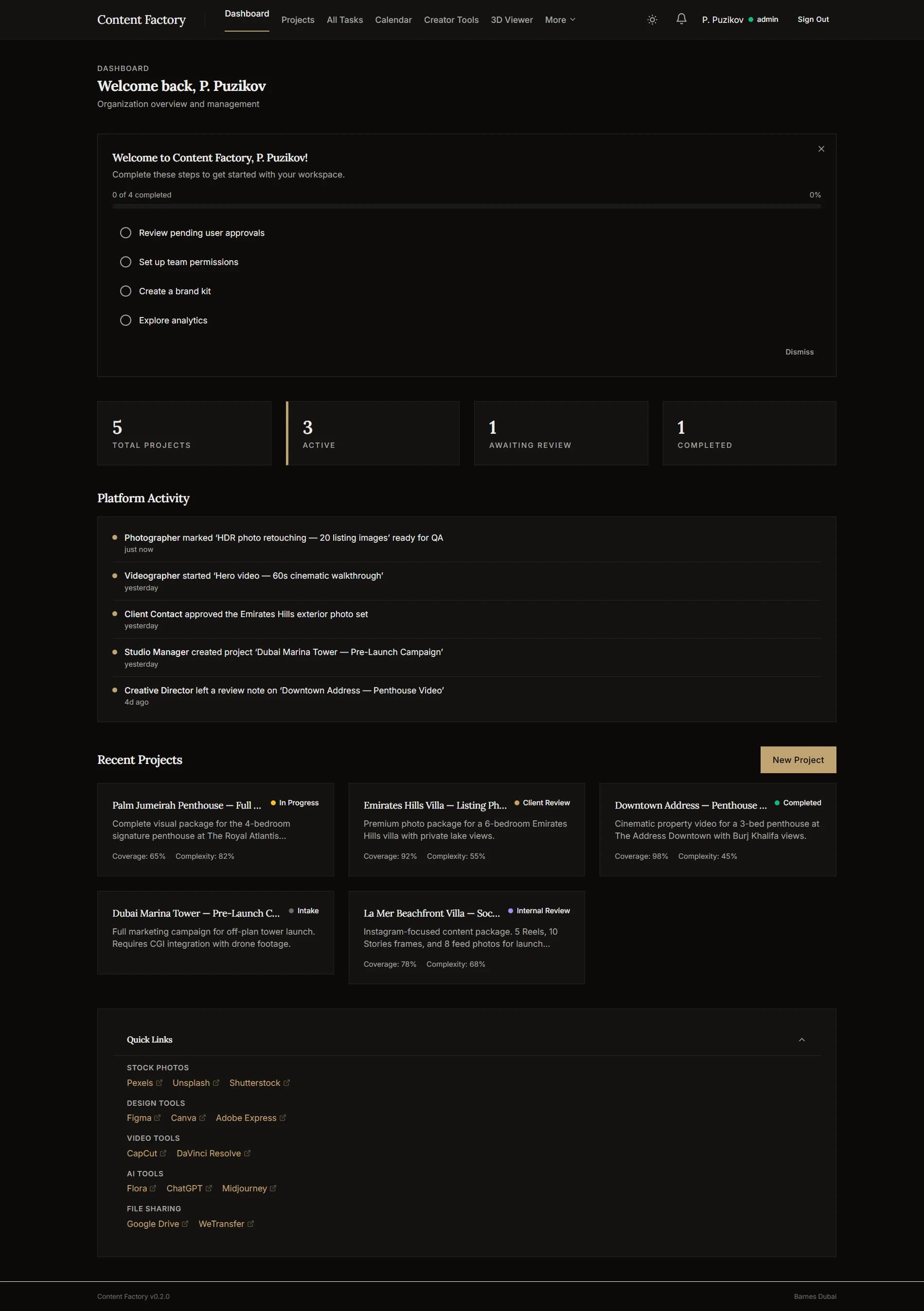Click the external-link icon beside ChatGPT

click(x=209, y=1187)
